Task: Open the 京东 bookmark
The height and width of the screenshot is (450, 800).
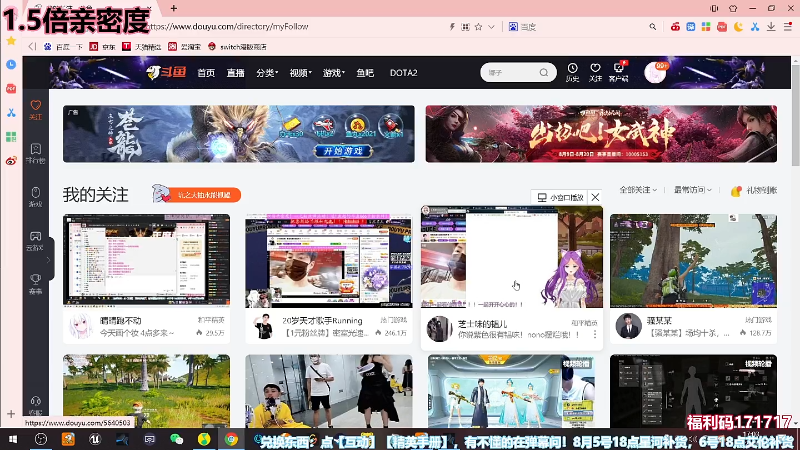Action: [x=102, y=46]
